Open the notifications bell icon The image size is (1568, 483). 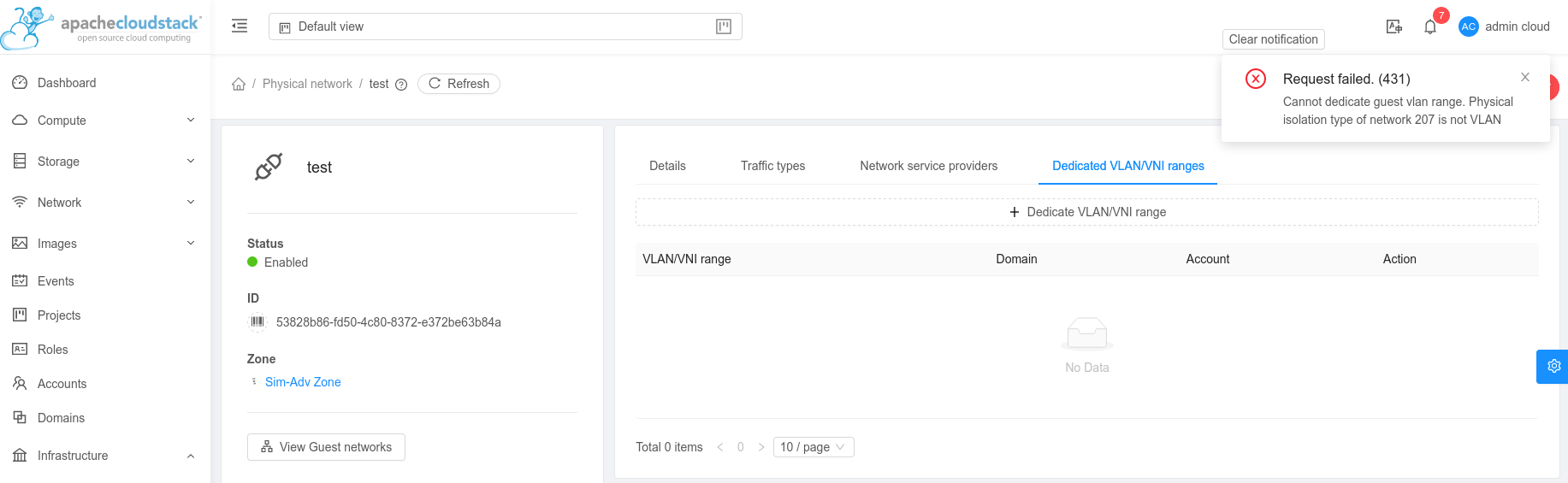pyautogui.click(x=1430, y=27)
